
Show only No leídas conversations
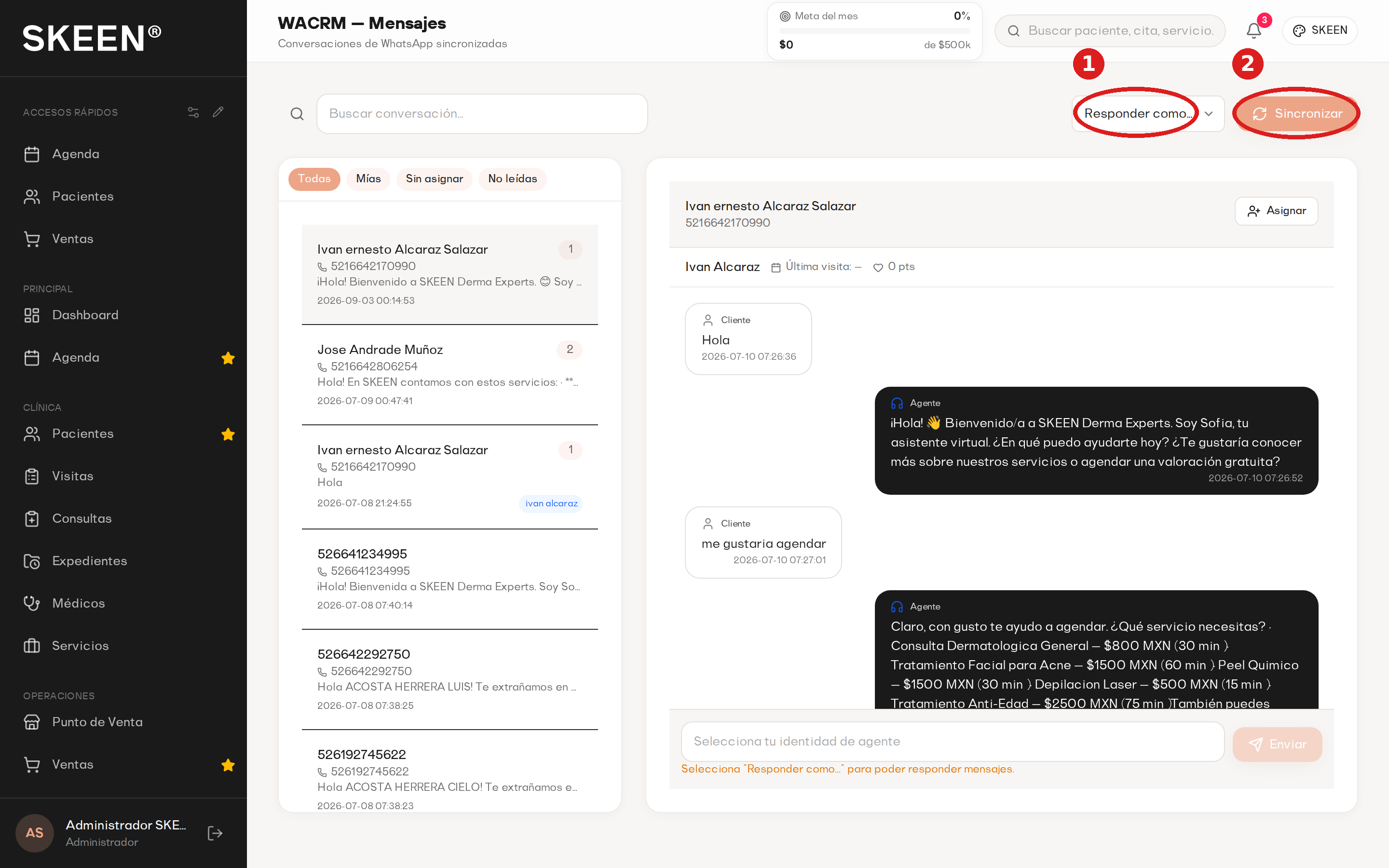tap(512, 178)
